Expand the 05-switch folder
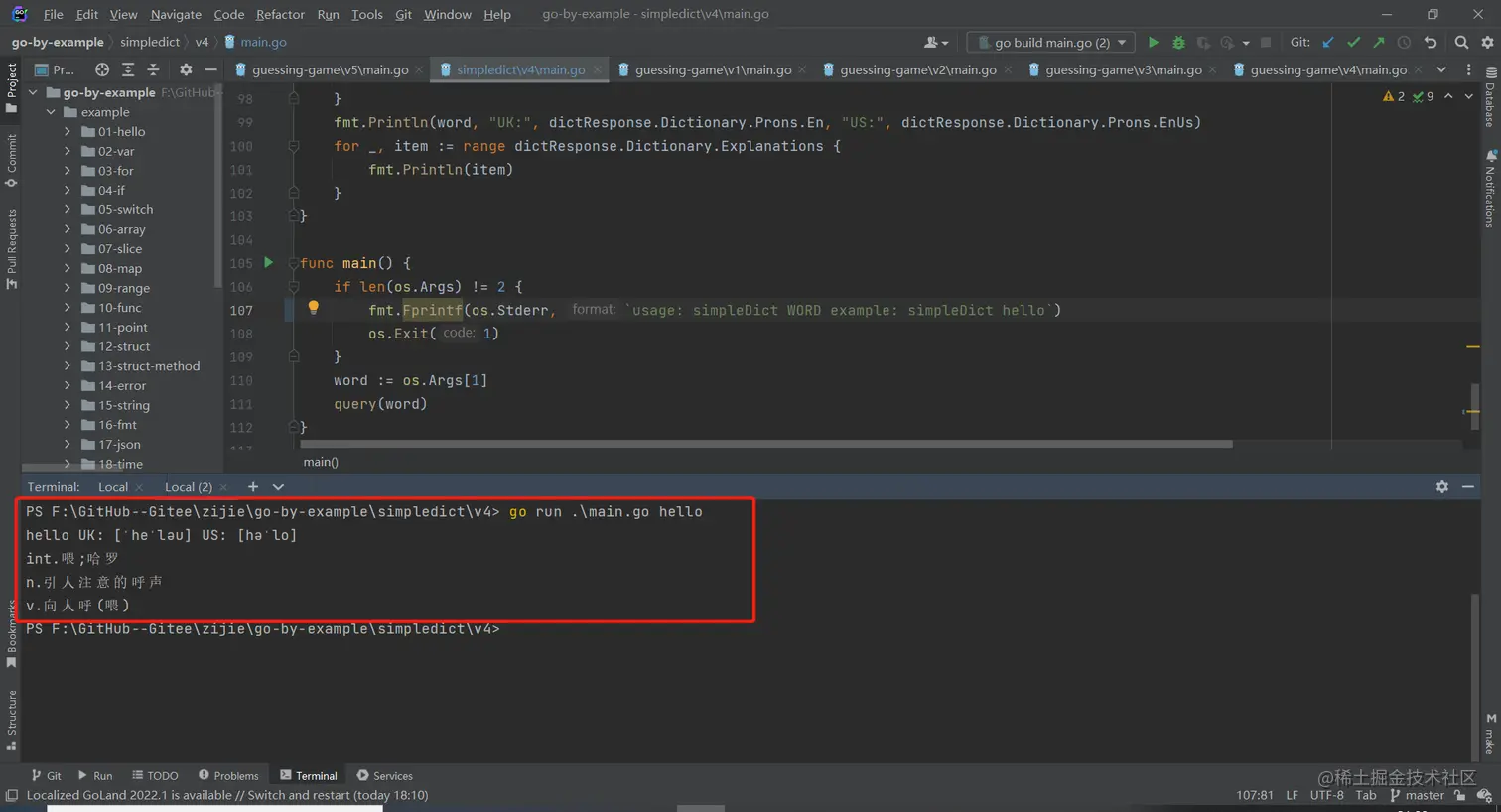 point(68,210)
